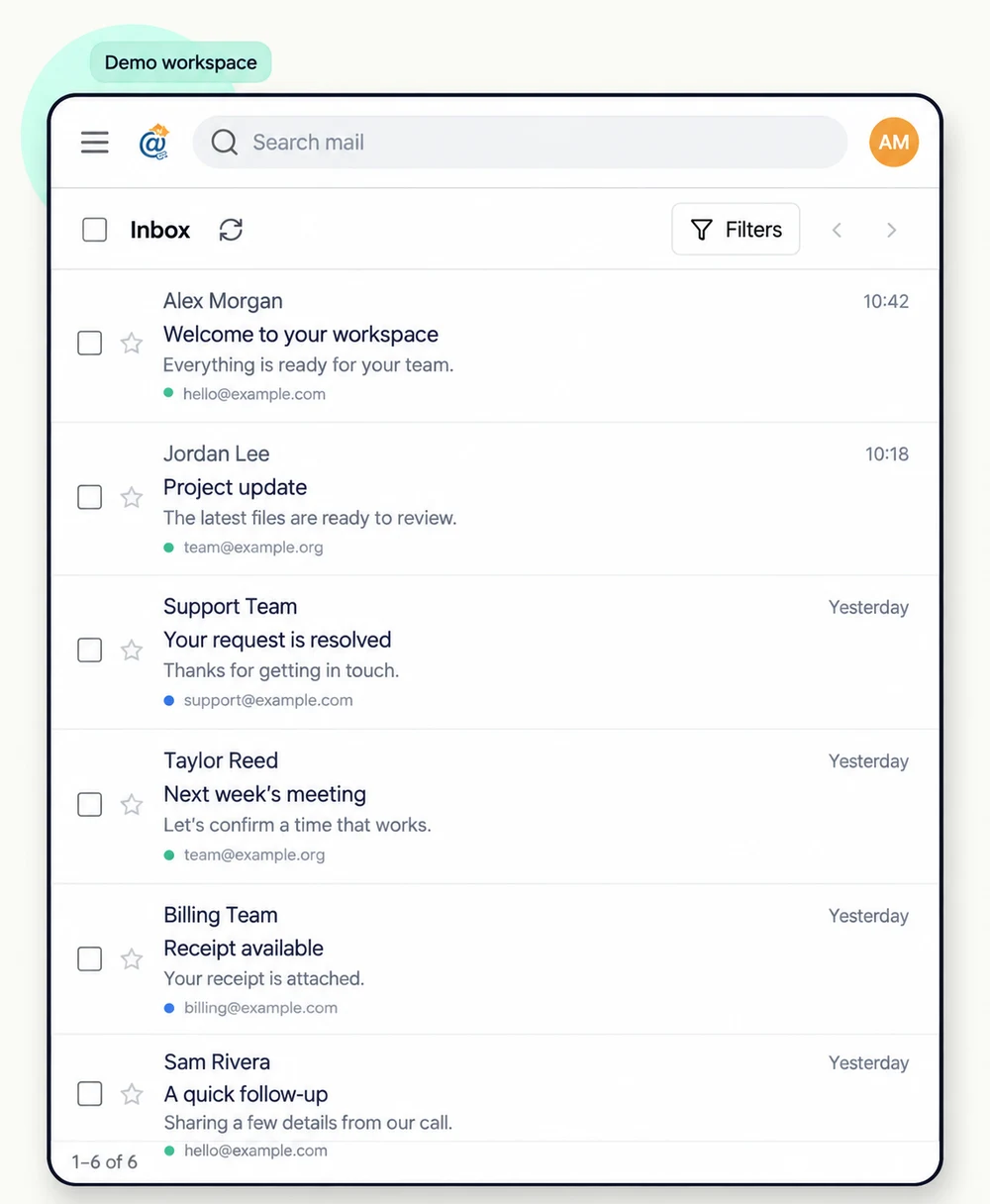Viewport: 990px width, 1204px height.
Task: Click sender name Jordan Lee
Action: click(217, 454)
